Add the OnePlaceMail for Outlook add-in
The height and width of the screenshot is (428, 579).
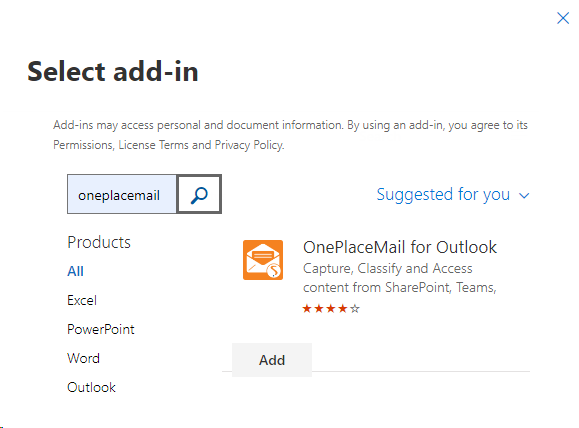point(272,360)
